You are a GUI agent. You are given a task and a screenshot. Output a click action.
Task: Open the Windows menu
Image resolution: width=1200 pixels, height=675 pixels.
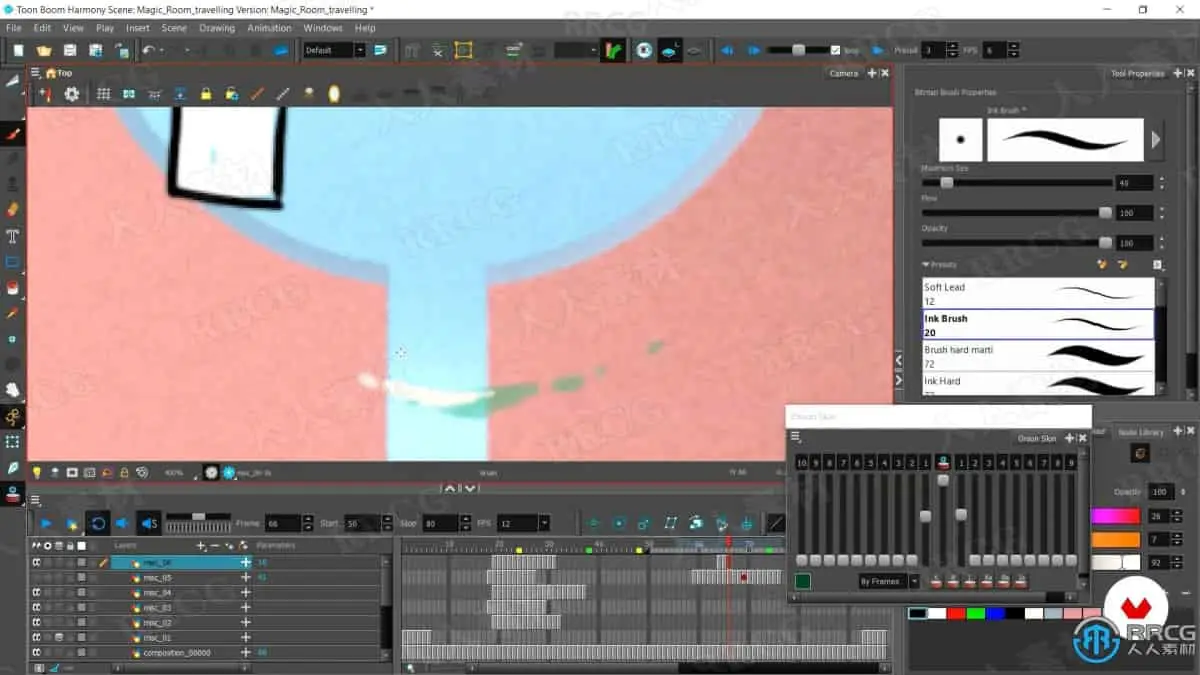click(x=323, y=28)
